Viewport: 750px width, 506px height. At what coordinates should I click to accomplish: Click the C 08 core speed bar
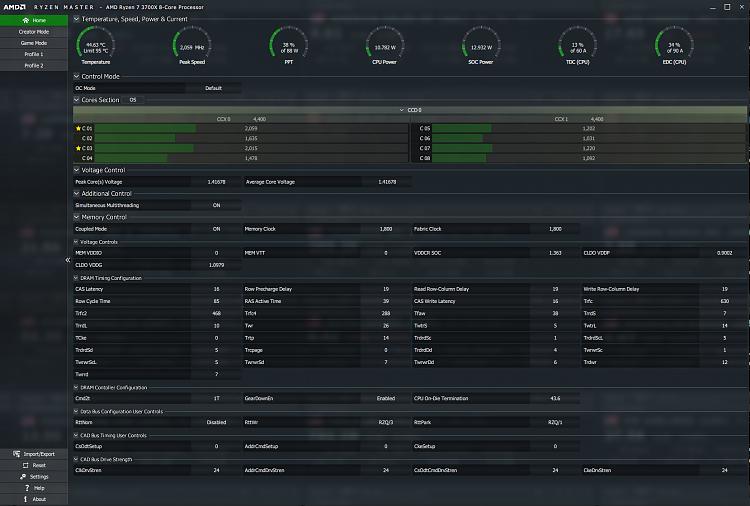[x=589, y=158]
